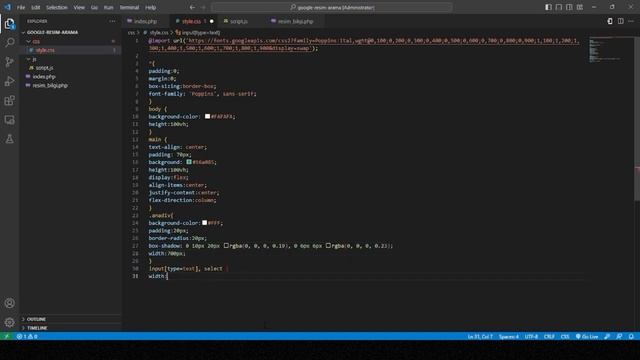The width and height of the screenshot is (640, 360).
Task: Open the Search view in activity bar
Action: [9, 42]
